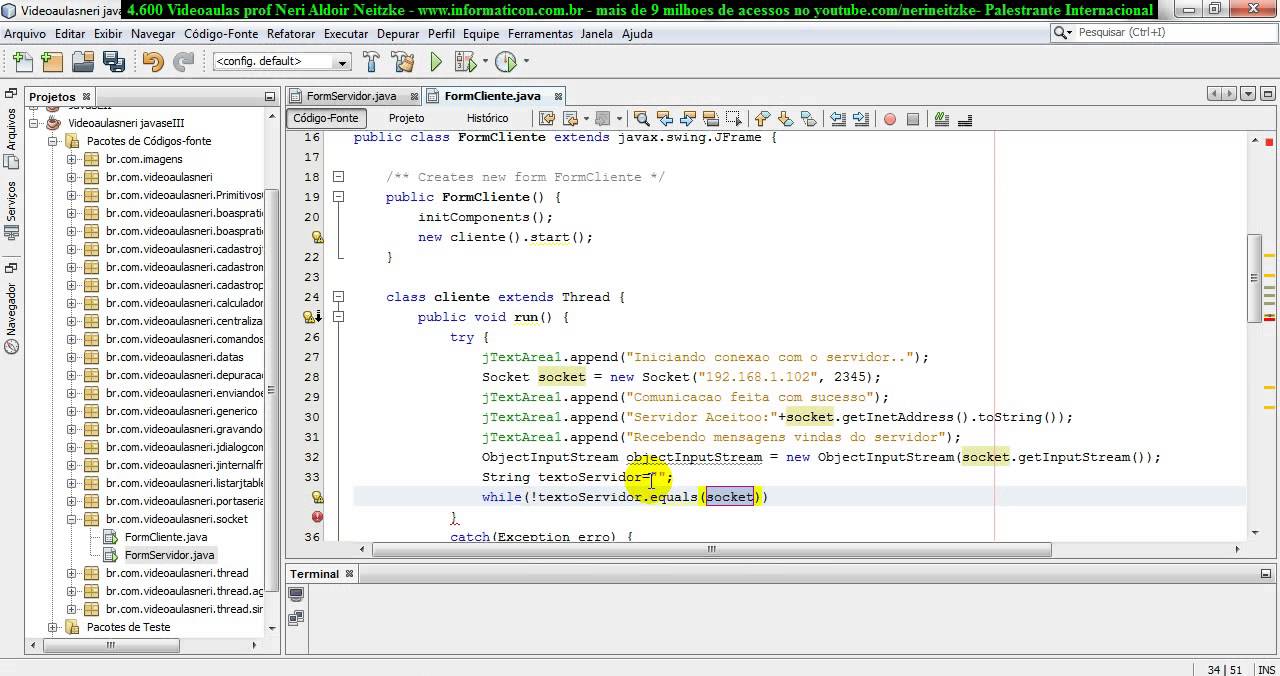Click the New Project toolbar icon
The width and height of the screenshot is (1280, 676).
coord(52,62)
